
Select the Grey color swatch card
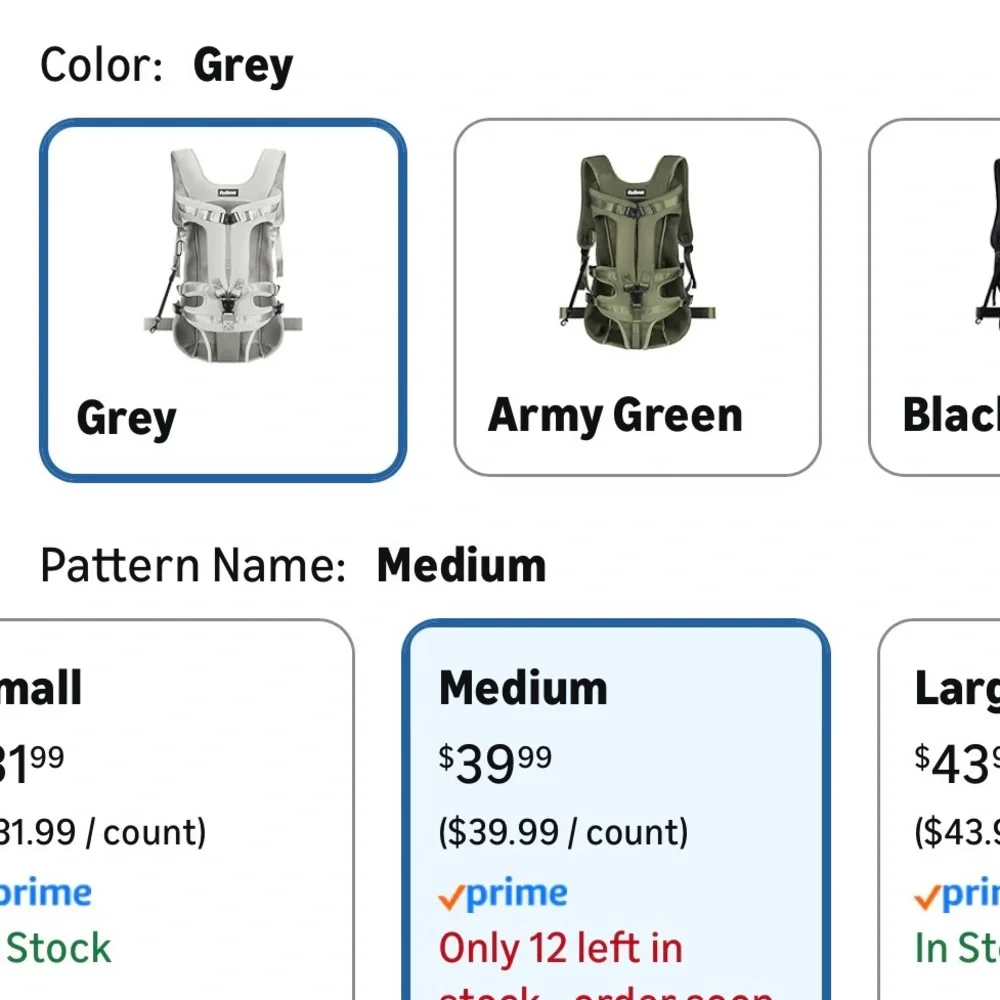[223, 300]
